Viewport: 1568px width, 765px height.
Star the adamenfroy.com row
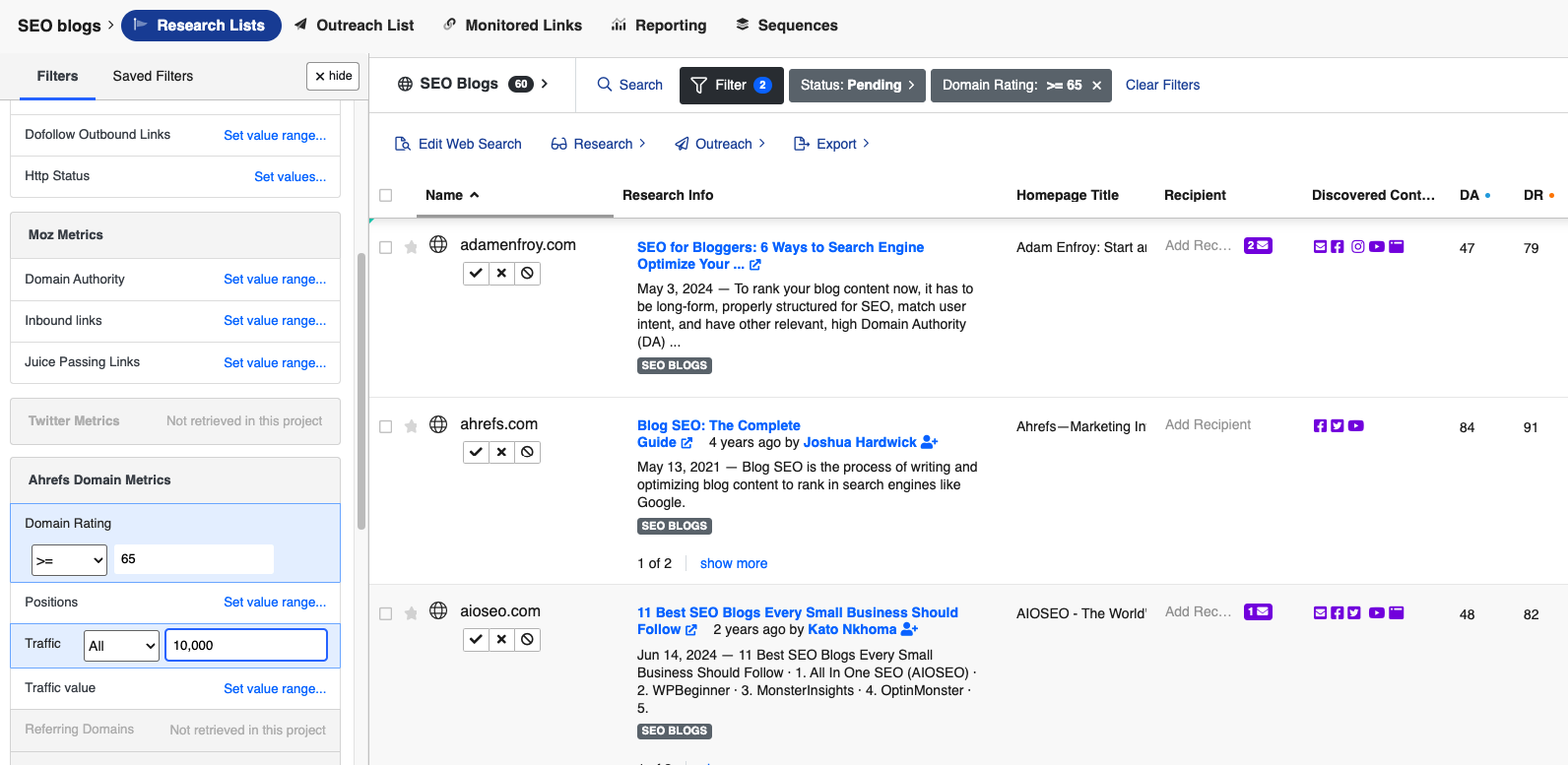point(411,247)
